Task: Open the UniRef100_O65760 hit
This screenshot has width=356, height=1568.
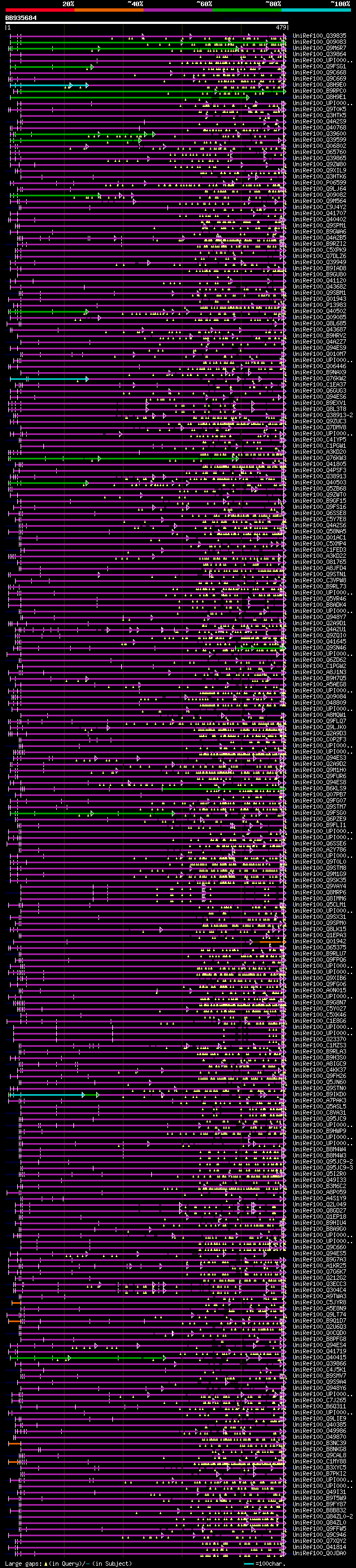Action: pyautogui.click(x=319, y=152)
